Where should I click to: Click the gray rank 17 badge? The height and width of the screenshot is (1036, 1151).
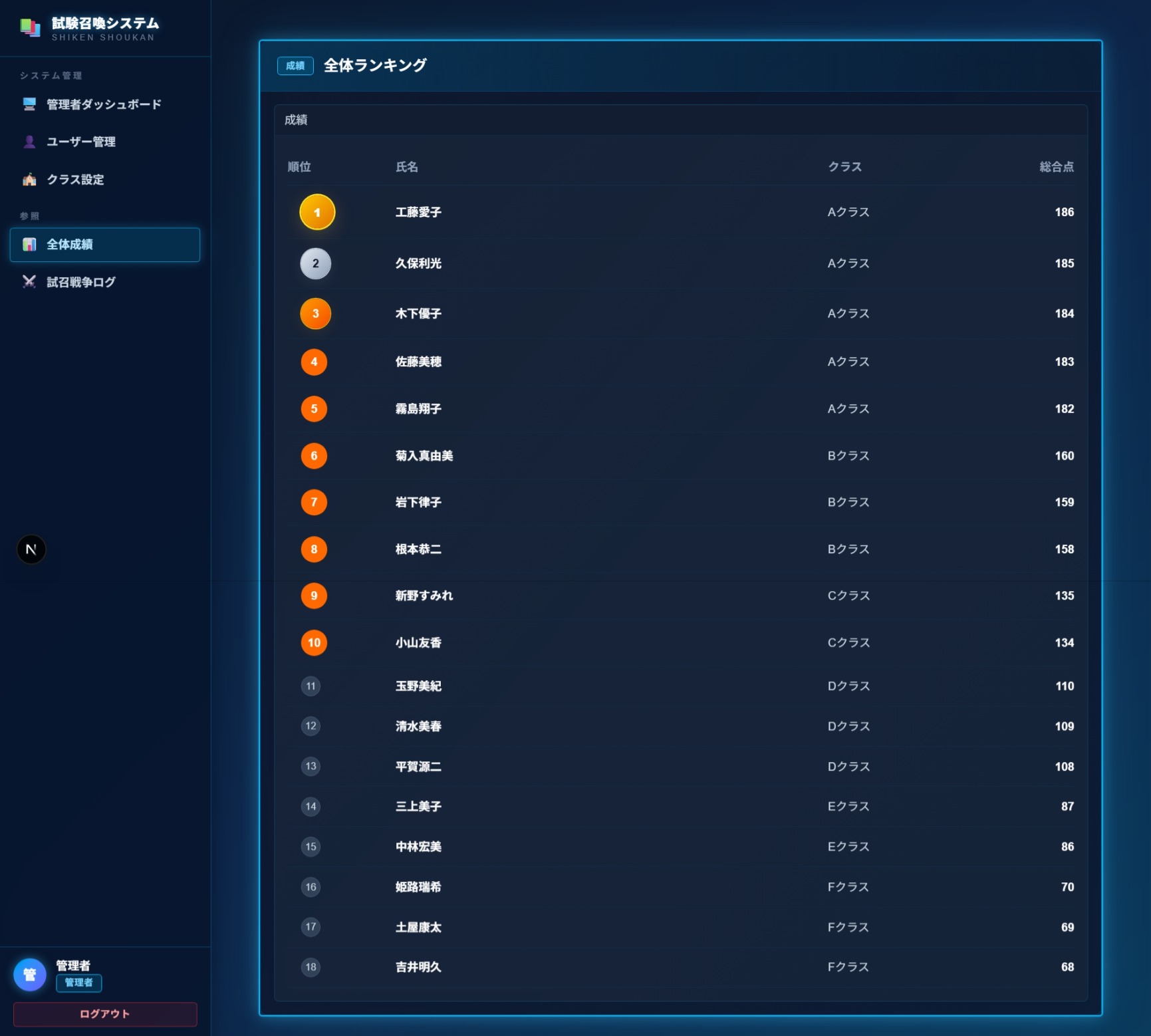click(x=311, y=927)
